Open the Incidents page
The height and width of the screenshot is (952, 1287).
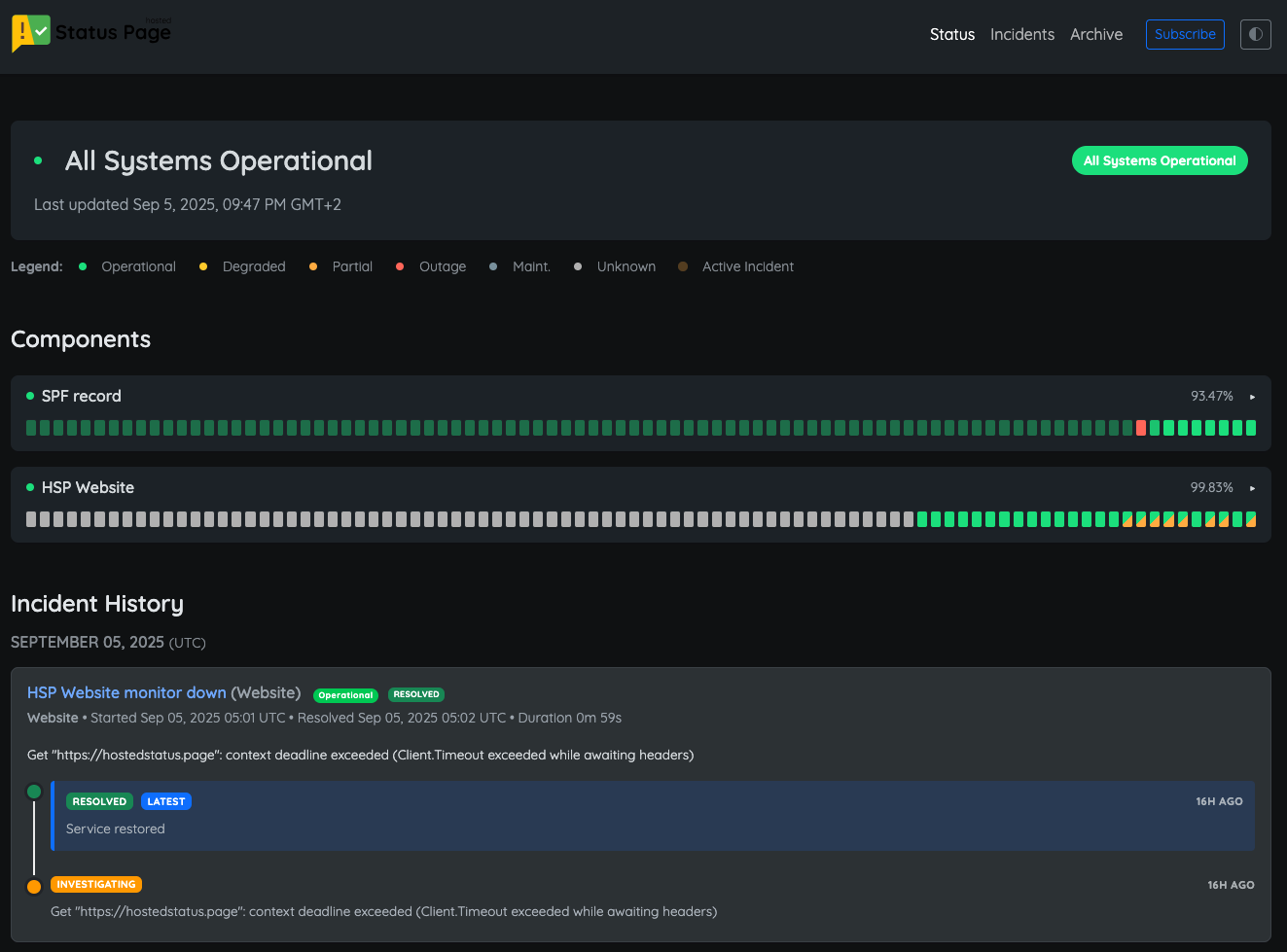coord(1022,34)
